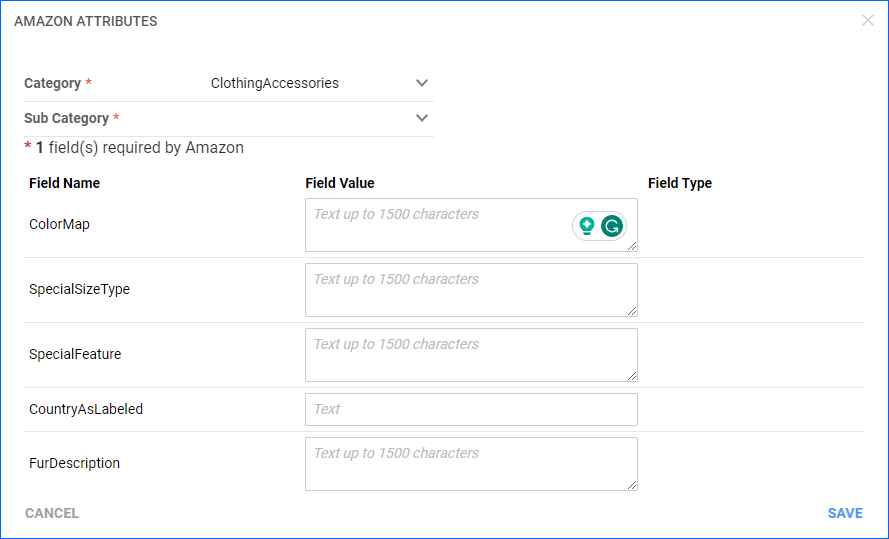Click the SpecialFeature text area

tap(471, 355)
